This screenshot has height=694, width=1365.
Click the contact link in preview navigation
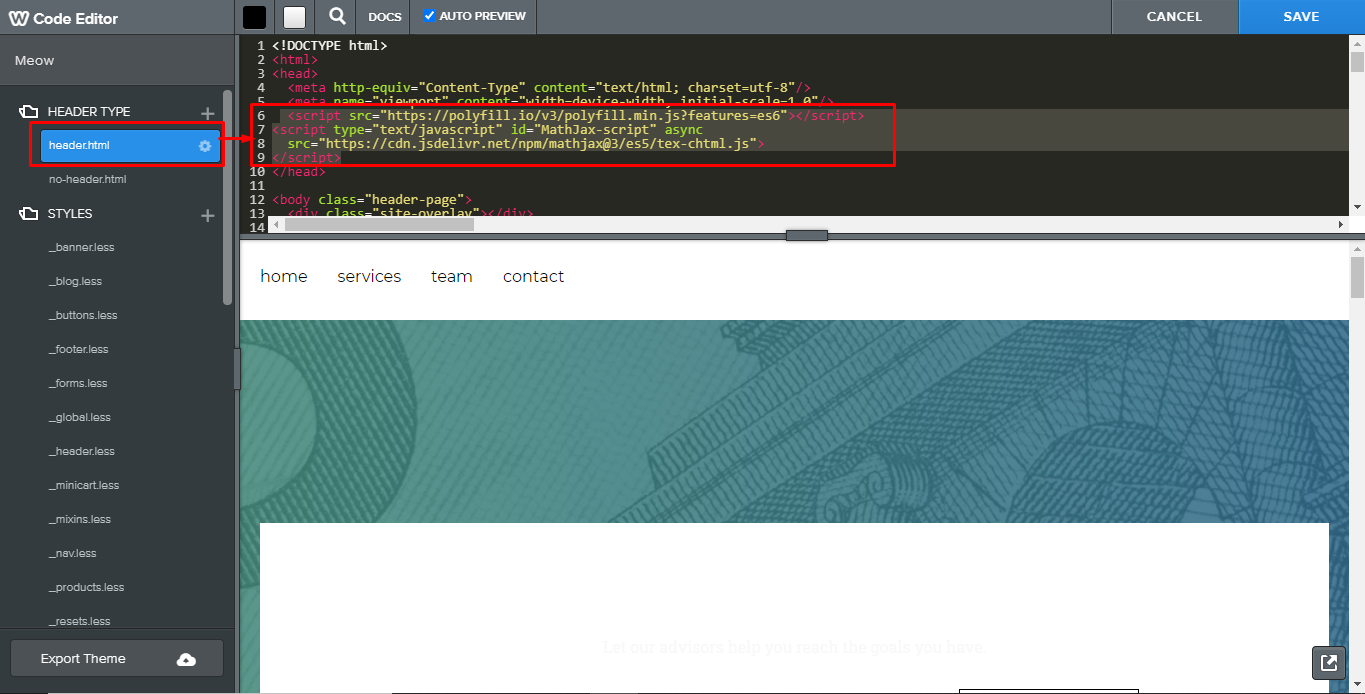(533, 277)
